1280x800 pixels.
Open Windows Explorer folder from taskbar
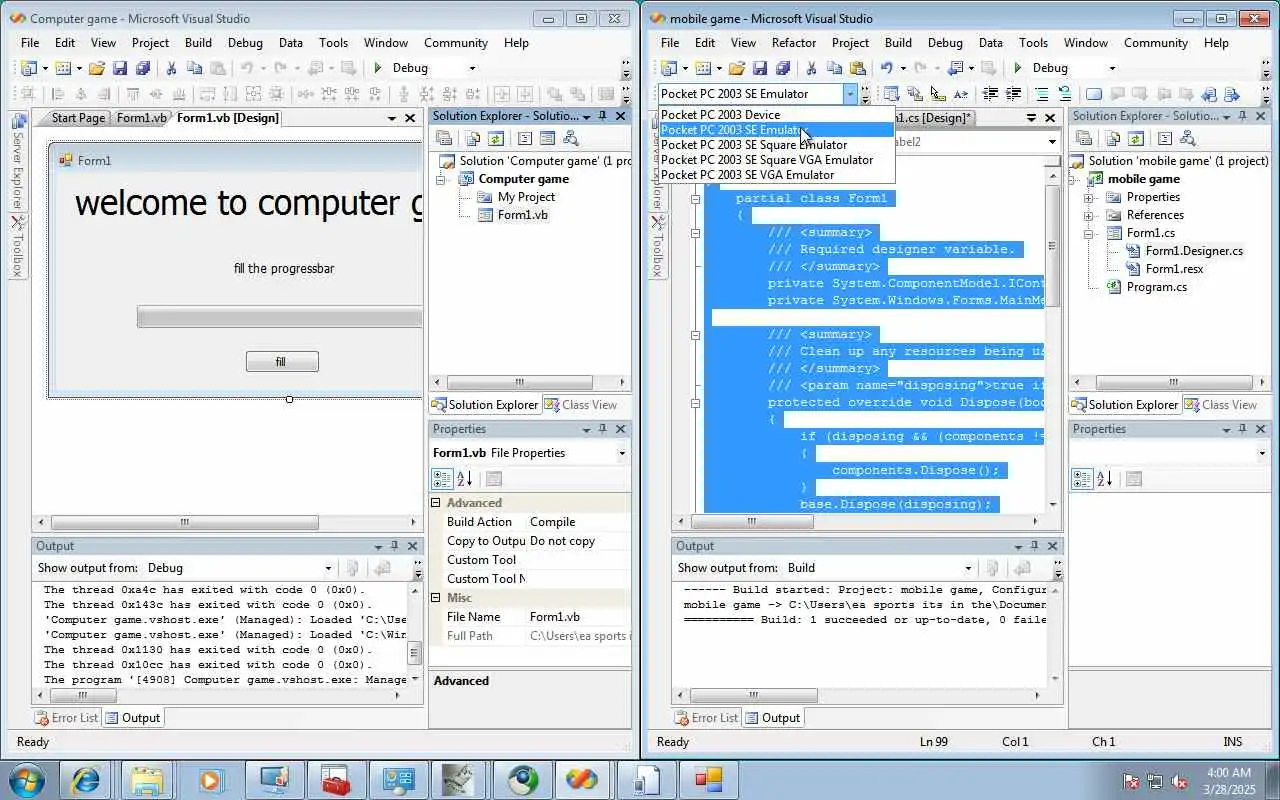pos(147,779)
